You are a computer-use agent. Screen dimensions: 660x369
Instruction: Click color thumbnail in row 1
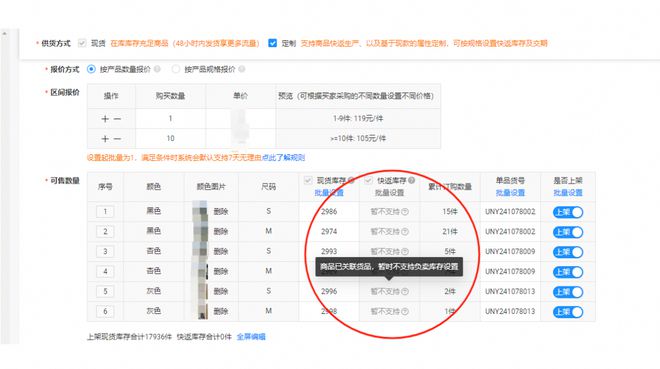200,211
